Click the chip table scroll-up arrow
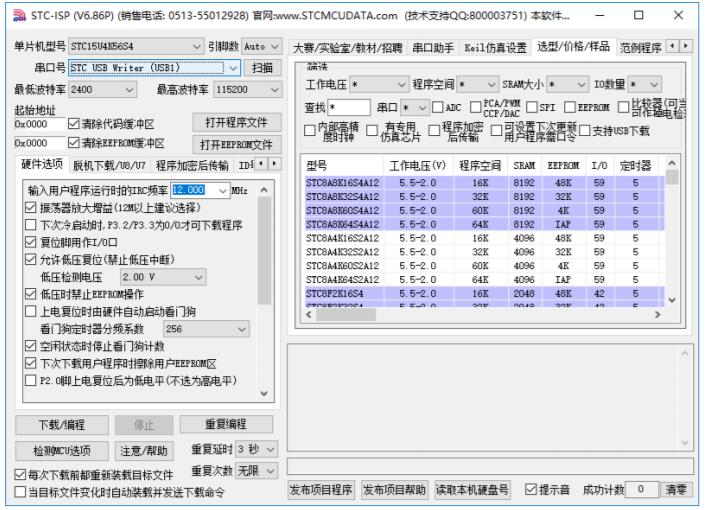The image size is (706, 510). point(672,163)
